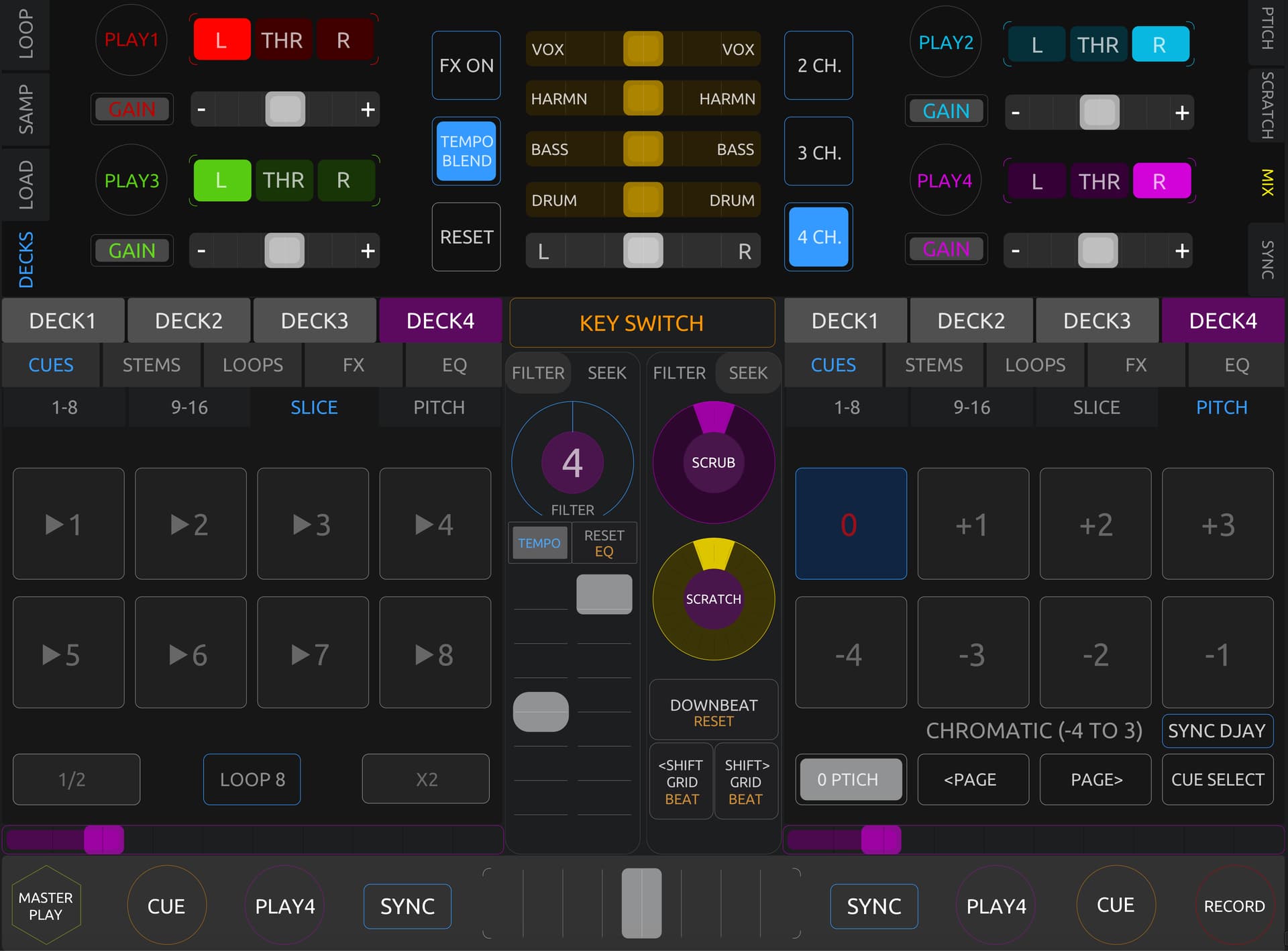Screen dimensions: 1288x951
Task: Switch mixer to 2 CH. mode
Action: coord(818,66)
